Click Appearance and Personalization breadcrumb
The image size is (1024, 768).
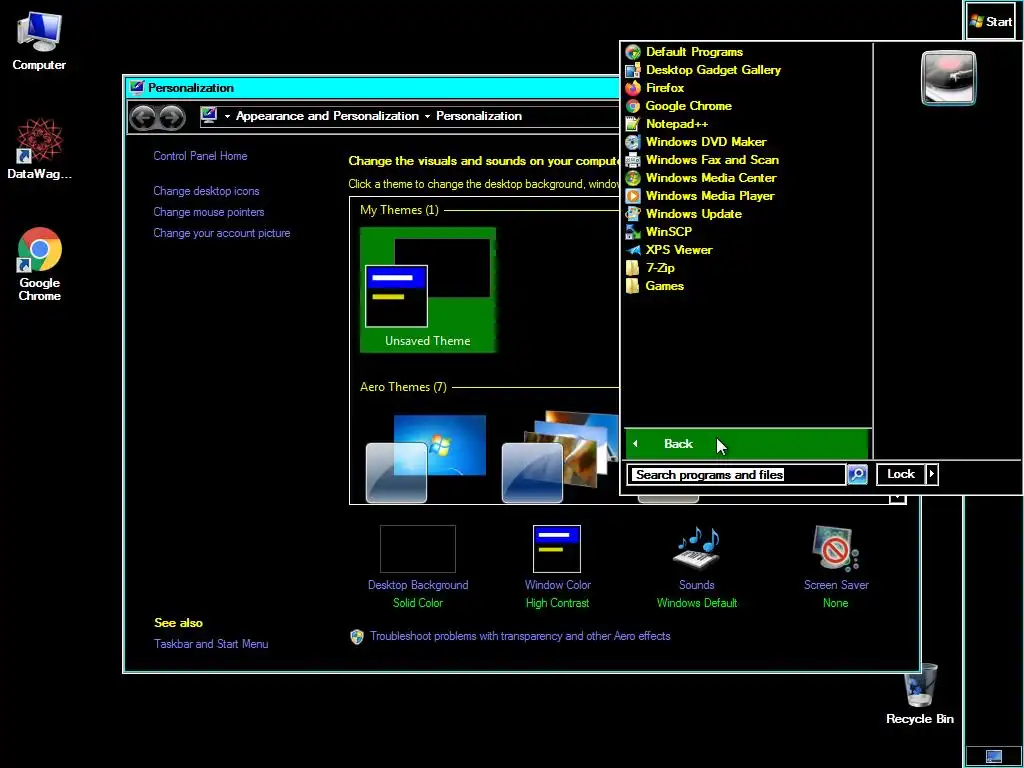coord(327,116)
